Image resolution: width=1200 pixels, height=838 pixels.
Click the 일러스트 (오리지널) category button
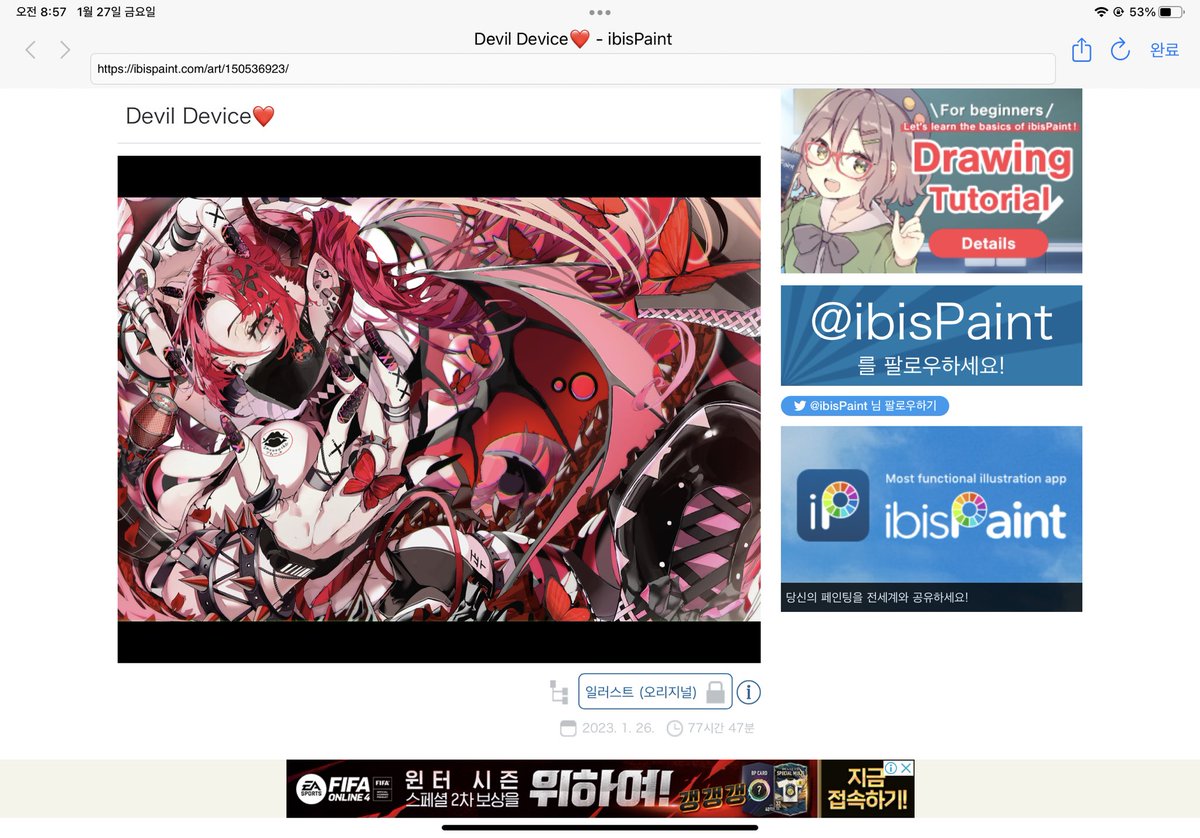[655, 691]
